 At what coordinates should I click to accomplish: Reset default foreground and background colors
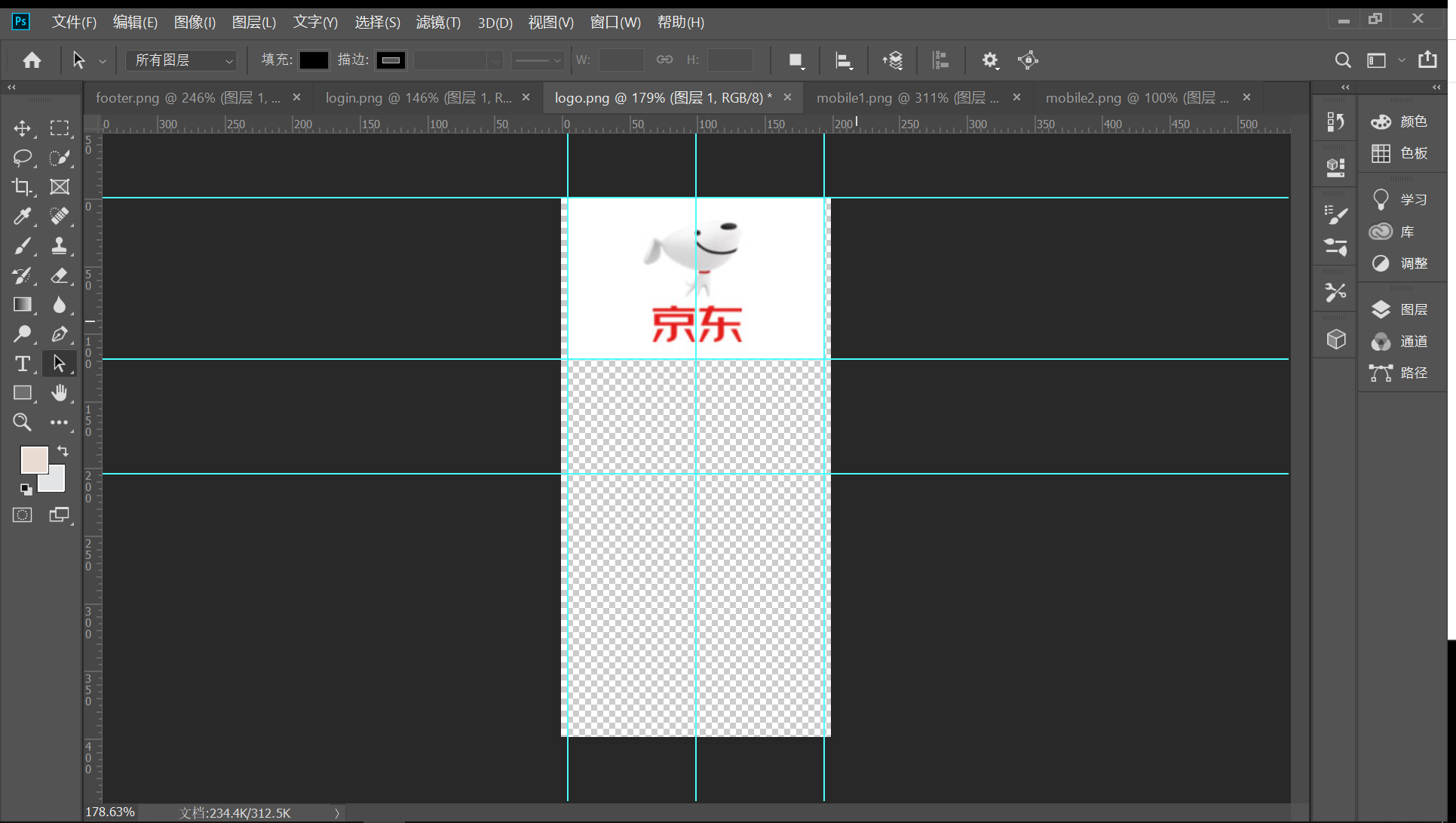pos(26,489)
